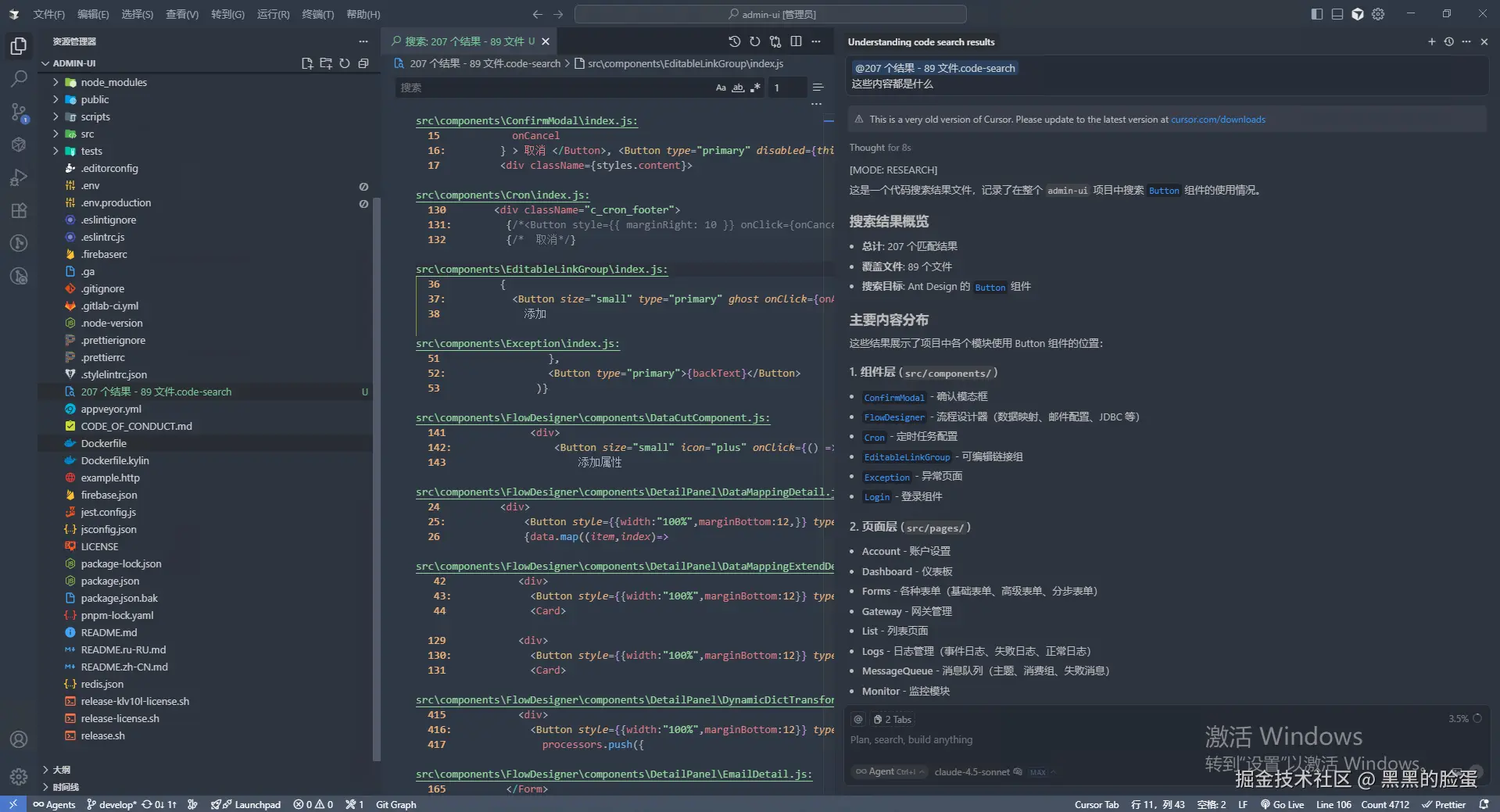Create a new folder in ADMIN-UI explorer
Viewport: 1500px width, 812px height.
coord(326,63)
